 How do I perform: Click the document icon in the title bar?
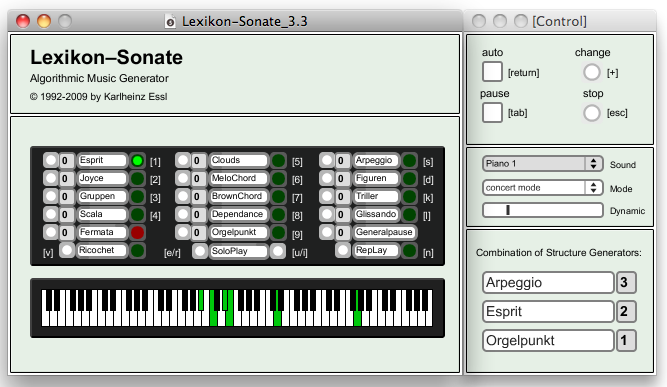pos(170,22)
